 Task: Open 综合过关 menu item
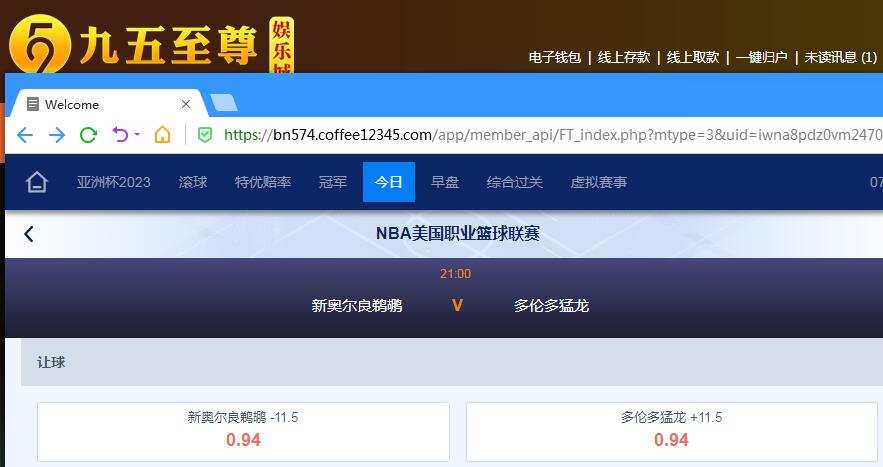515,182
